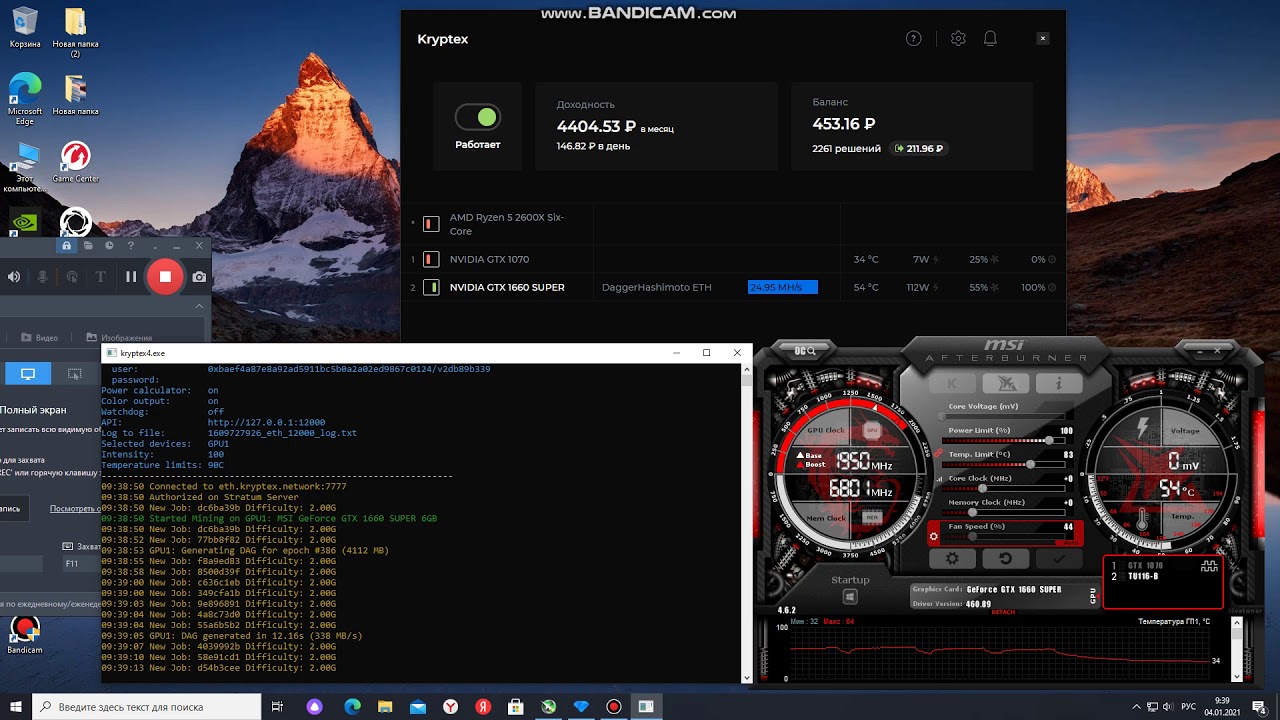
Task: Toggle the NVIDIA GTX 1070 device checkbox
Action: (431, 259)
